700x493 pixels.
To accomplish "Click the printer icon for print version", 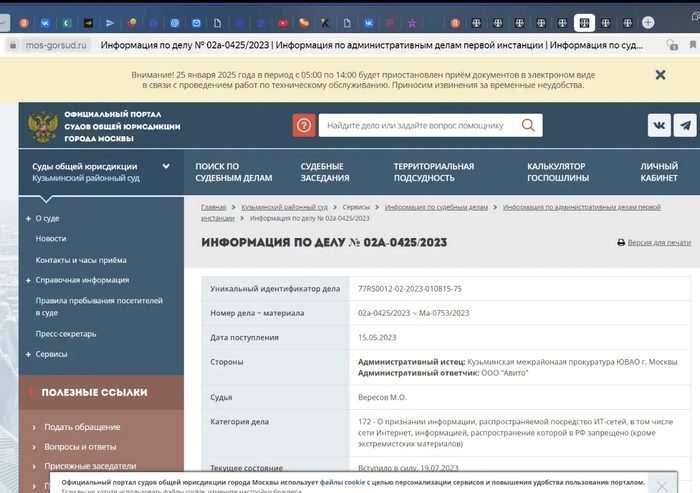I will tap(621, 243).
